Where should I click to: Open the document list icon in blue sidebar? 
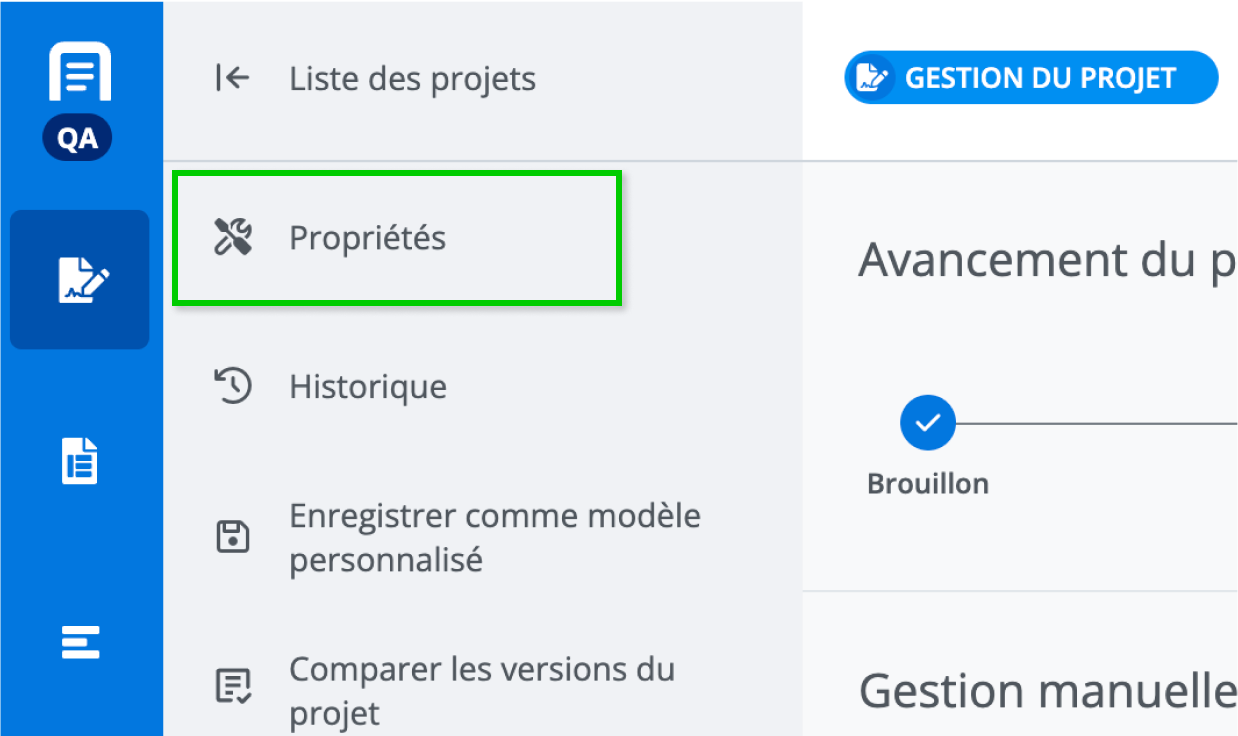pos(80,461)
